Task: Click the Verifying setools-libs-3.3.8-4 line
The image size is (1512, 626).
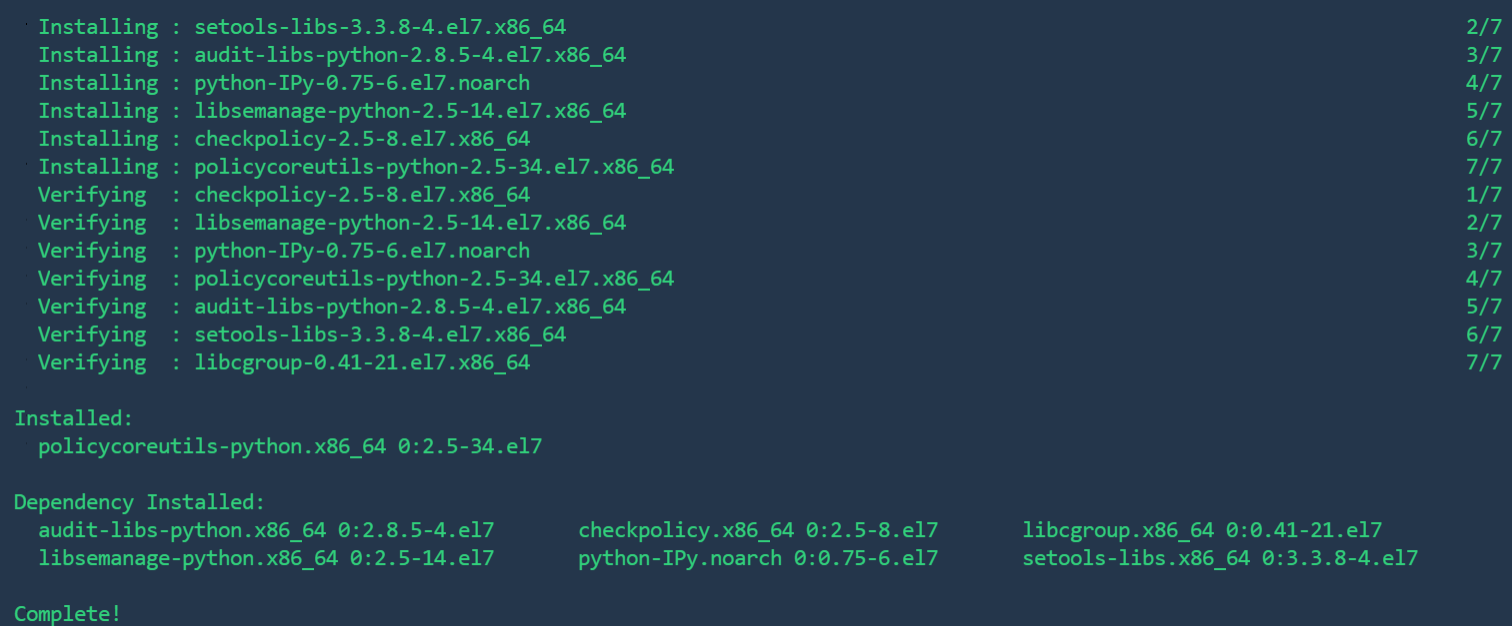Action: point(769,335)
